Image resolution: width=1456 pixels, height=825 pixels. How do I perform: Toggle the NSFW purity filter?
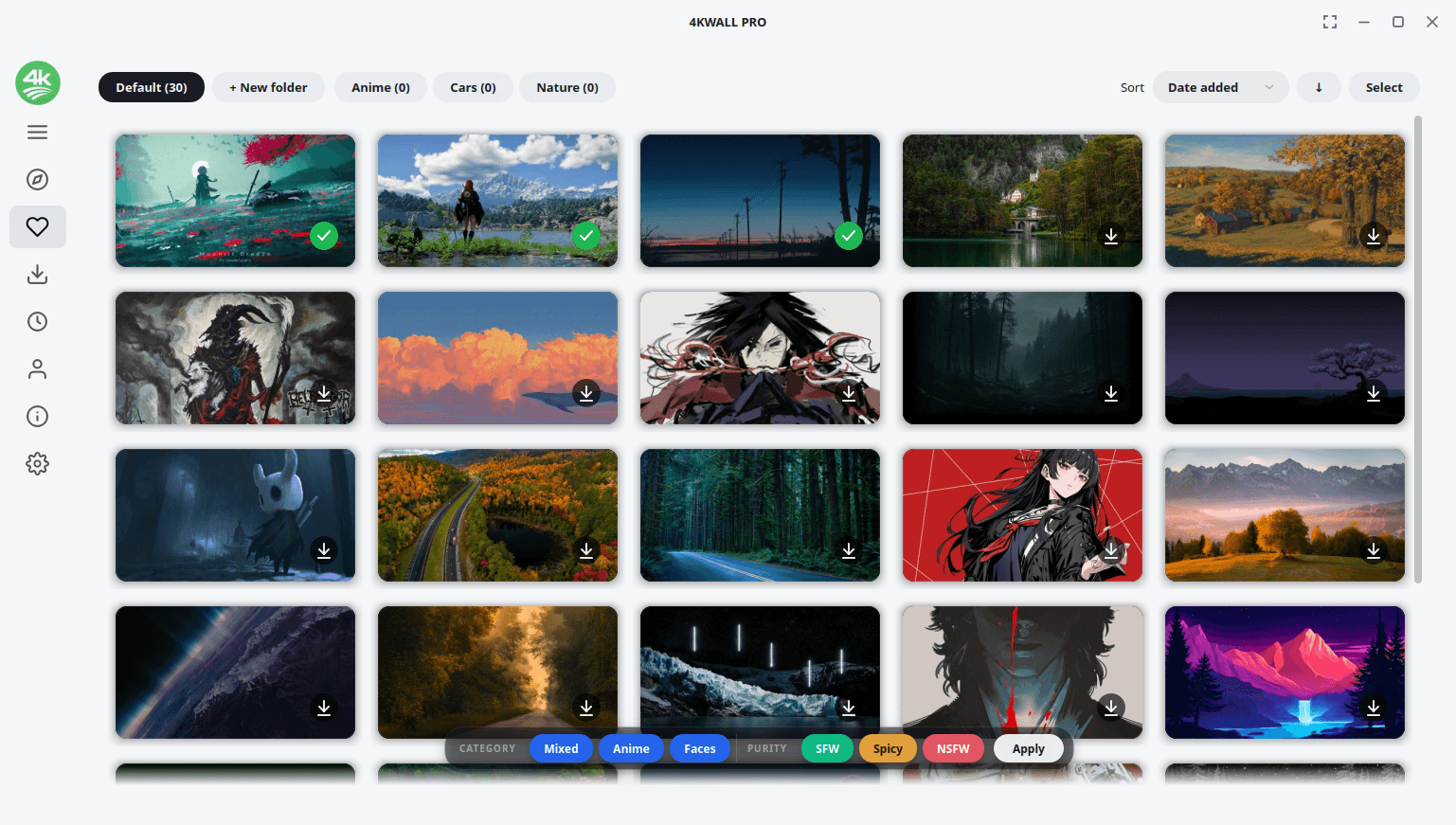pyautogui.click(x=953, y=748)
